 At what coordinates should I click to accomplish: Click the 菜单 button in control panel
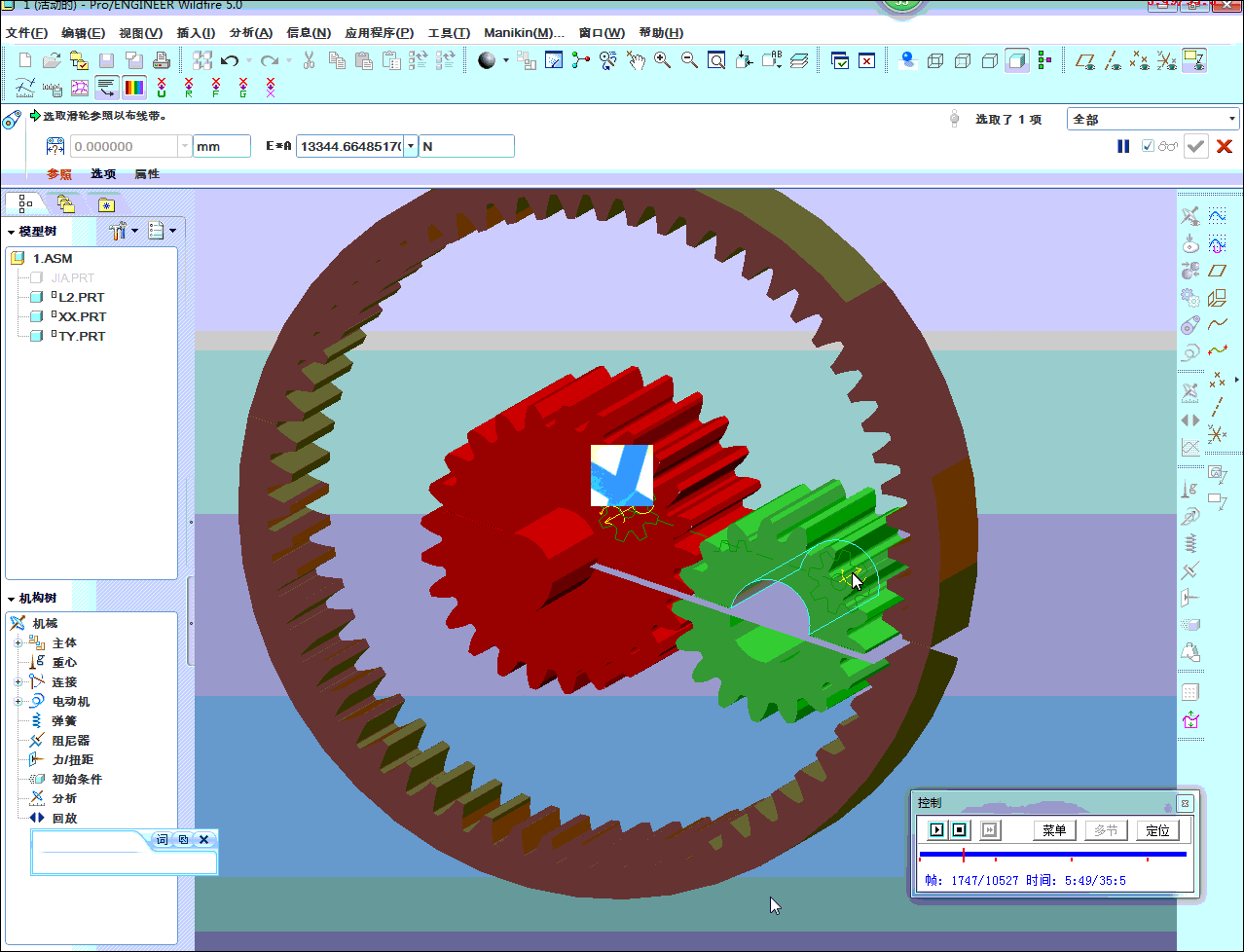point(1054,830)
